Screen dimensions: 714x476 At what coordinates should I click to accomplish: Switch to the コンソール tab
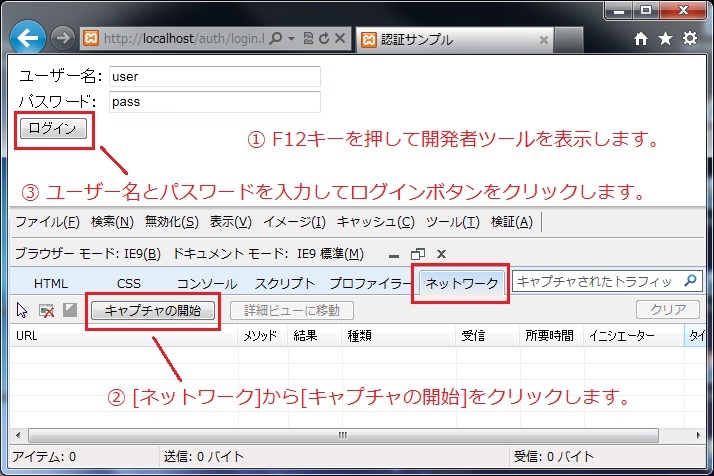coord(207,283)
